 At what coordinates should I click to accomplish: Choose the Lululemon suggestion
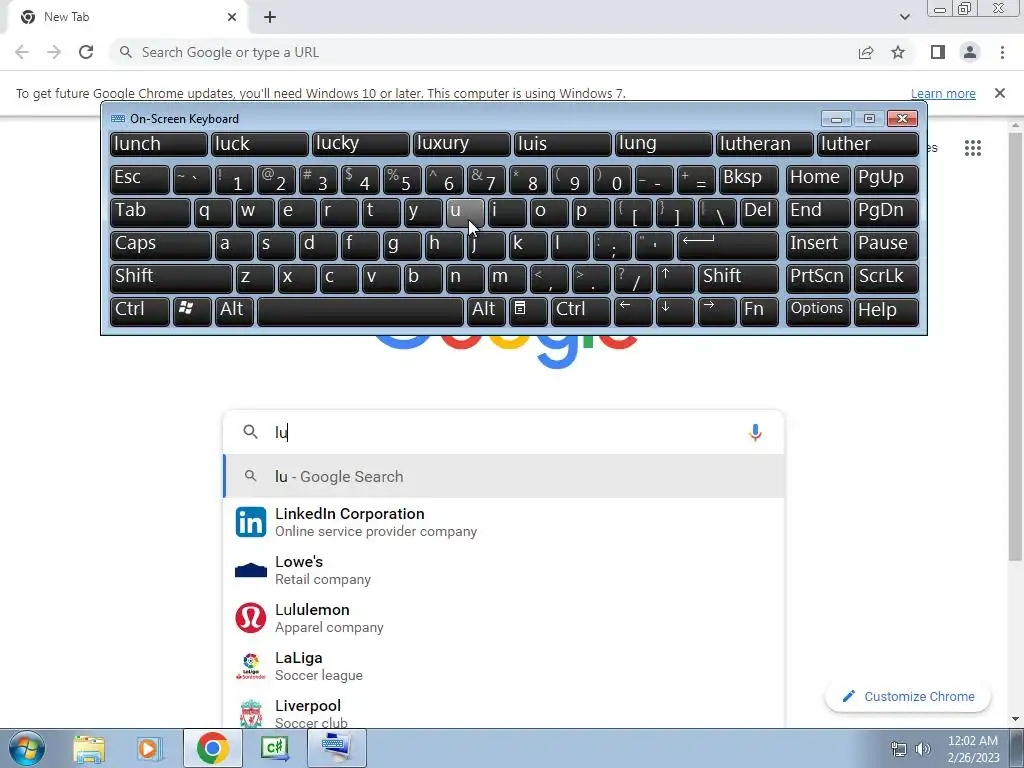504,618
